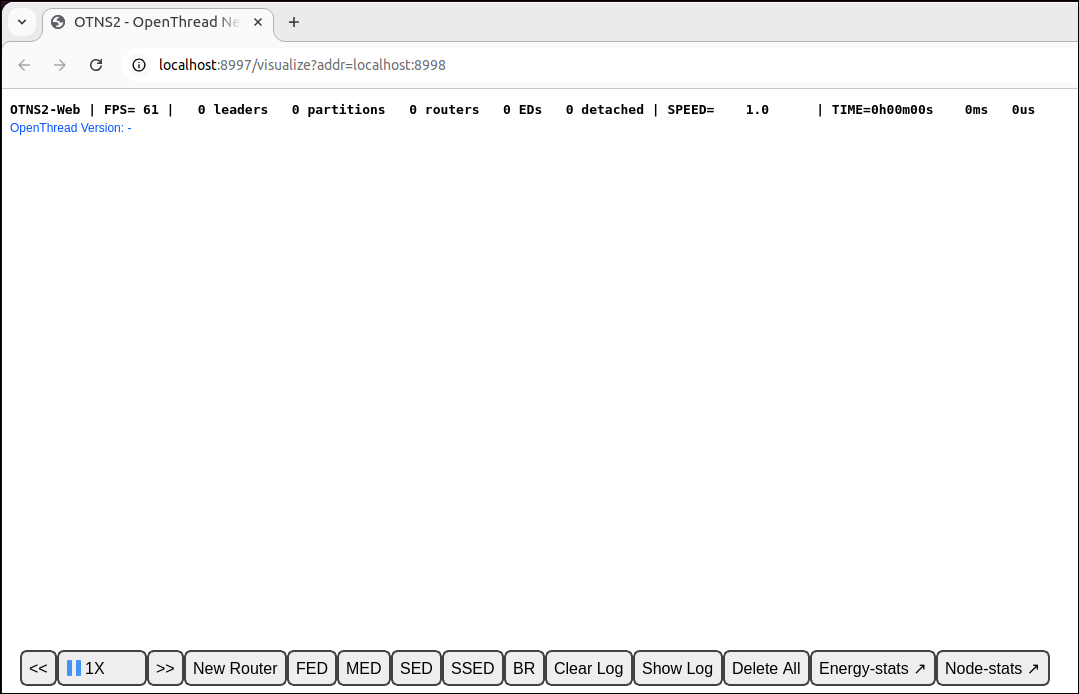This screenshot has width=1079, height=694.
Task: Remove all nodes with Delete All
Action: pyautogui.click(x=766, y=668)
